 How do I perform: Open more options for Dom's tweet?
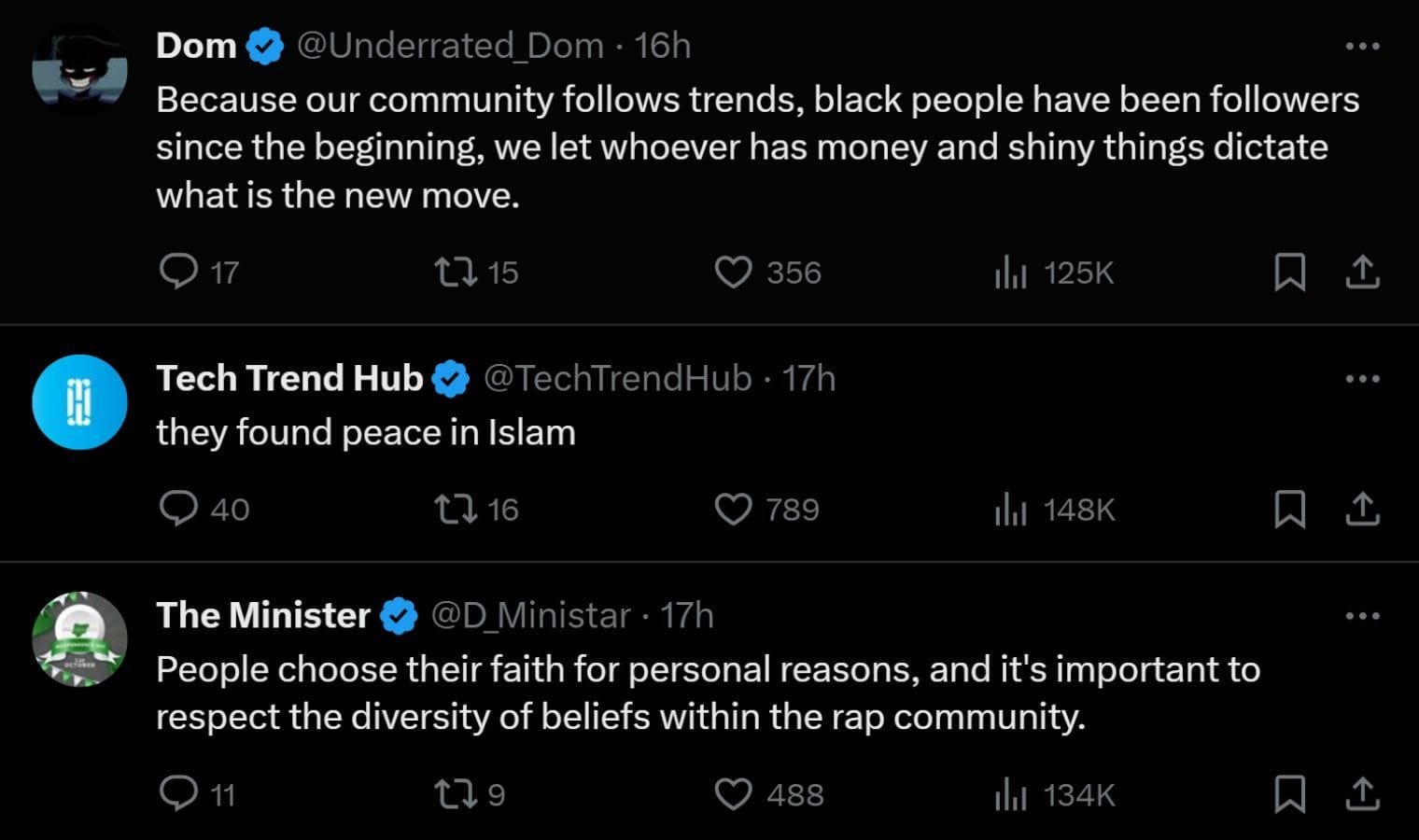[x=1362, y=46]
